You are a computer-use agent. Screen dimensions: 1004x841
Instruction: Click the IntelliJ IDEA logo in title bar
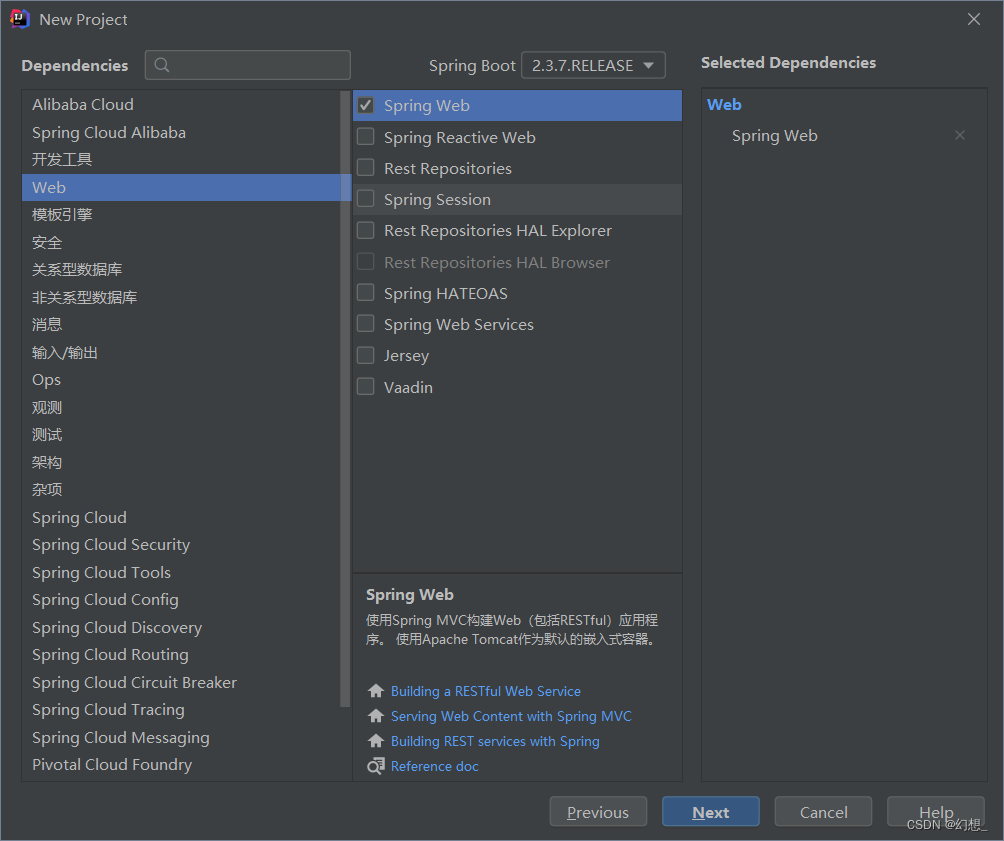20,19
